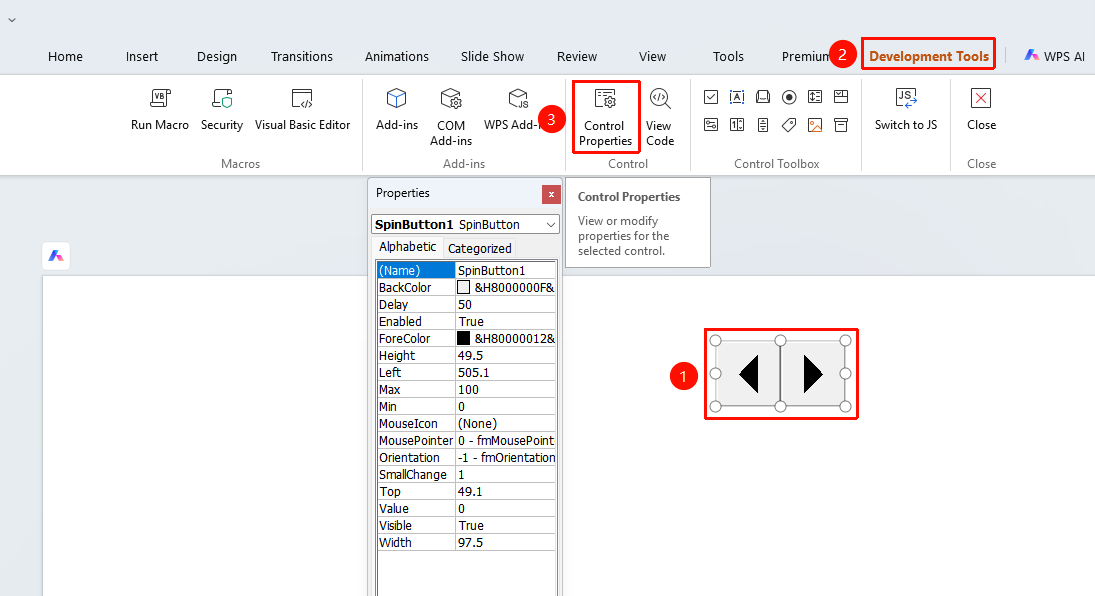
Task: Open Run Macro in the Macros group
Action: coord(160,110)
